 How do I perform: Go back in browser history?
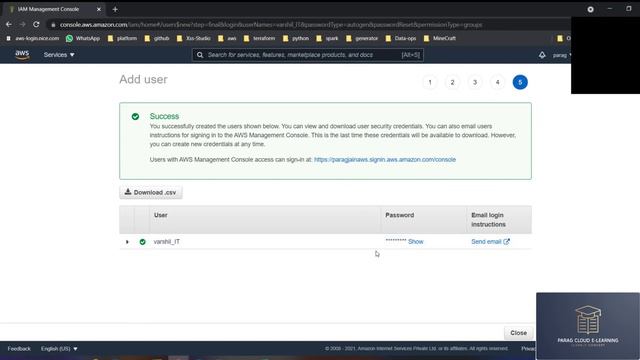(9, 24)
